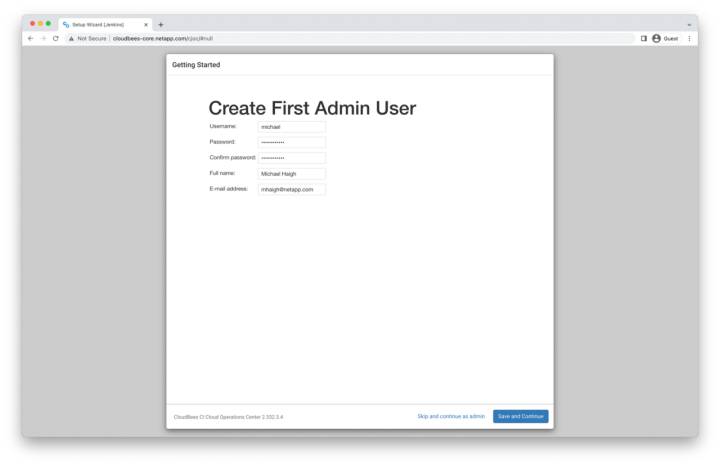Viewport: 720px width, 467px height.
Task: Select the Full name text box
Action: click(291, 173)
